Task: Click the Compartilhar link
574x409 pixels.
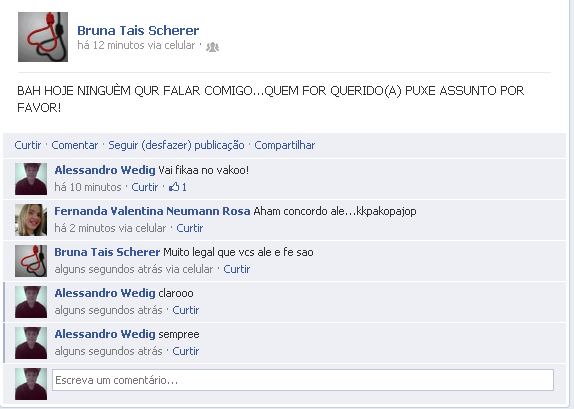Action: tap(284, 145)
